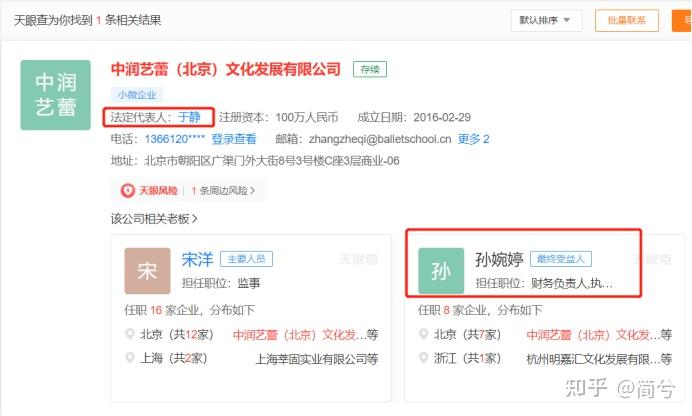The image size is (692, 416).
Task: Click the 最终受益人 tag
Action: coord(560,259)
